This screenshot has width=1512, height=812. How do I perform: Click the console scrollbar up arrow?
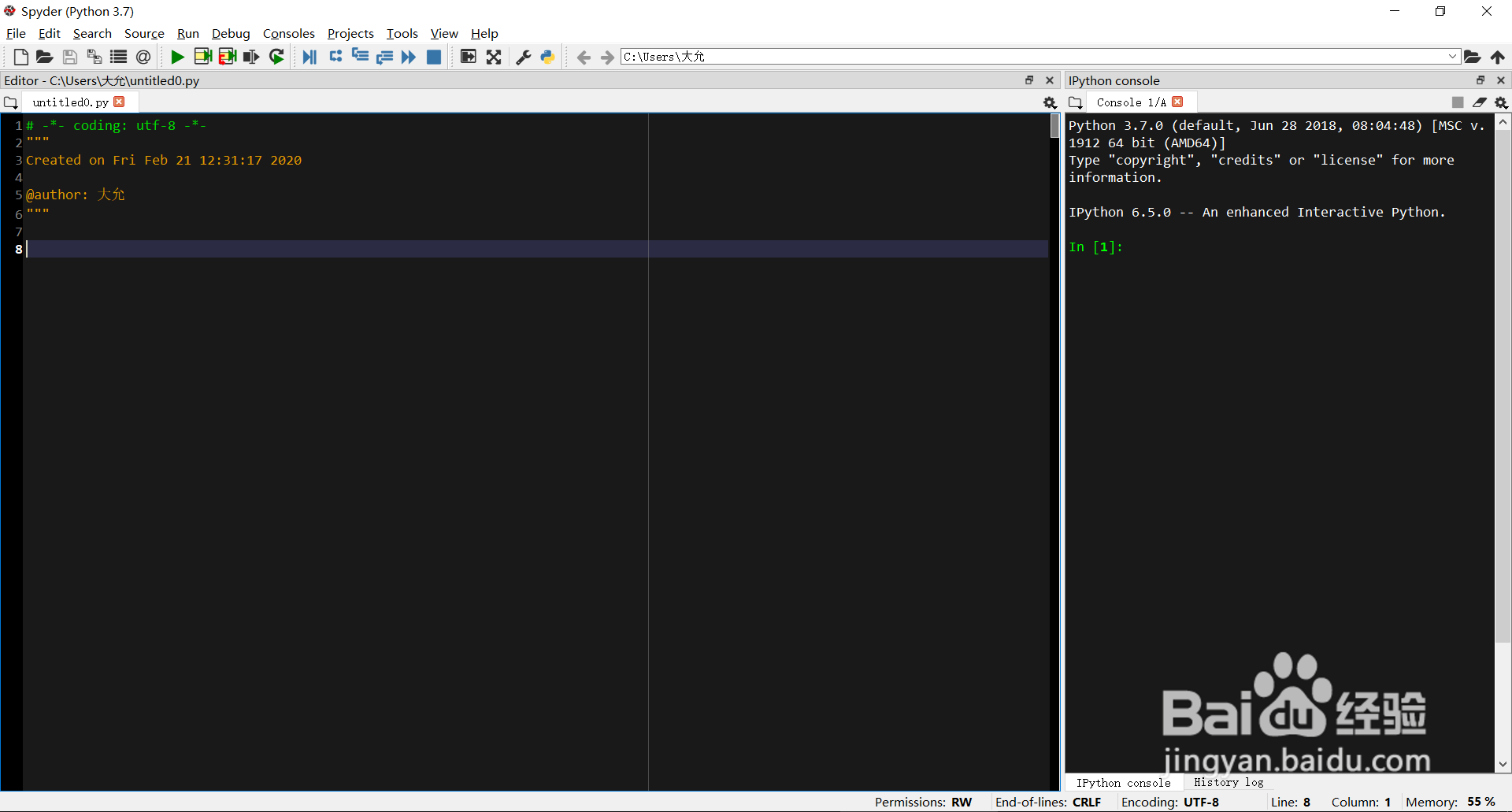[x=1503, y=122]
